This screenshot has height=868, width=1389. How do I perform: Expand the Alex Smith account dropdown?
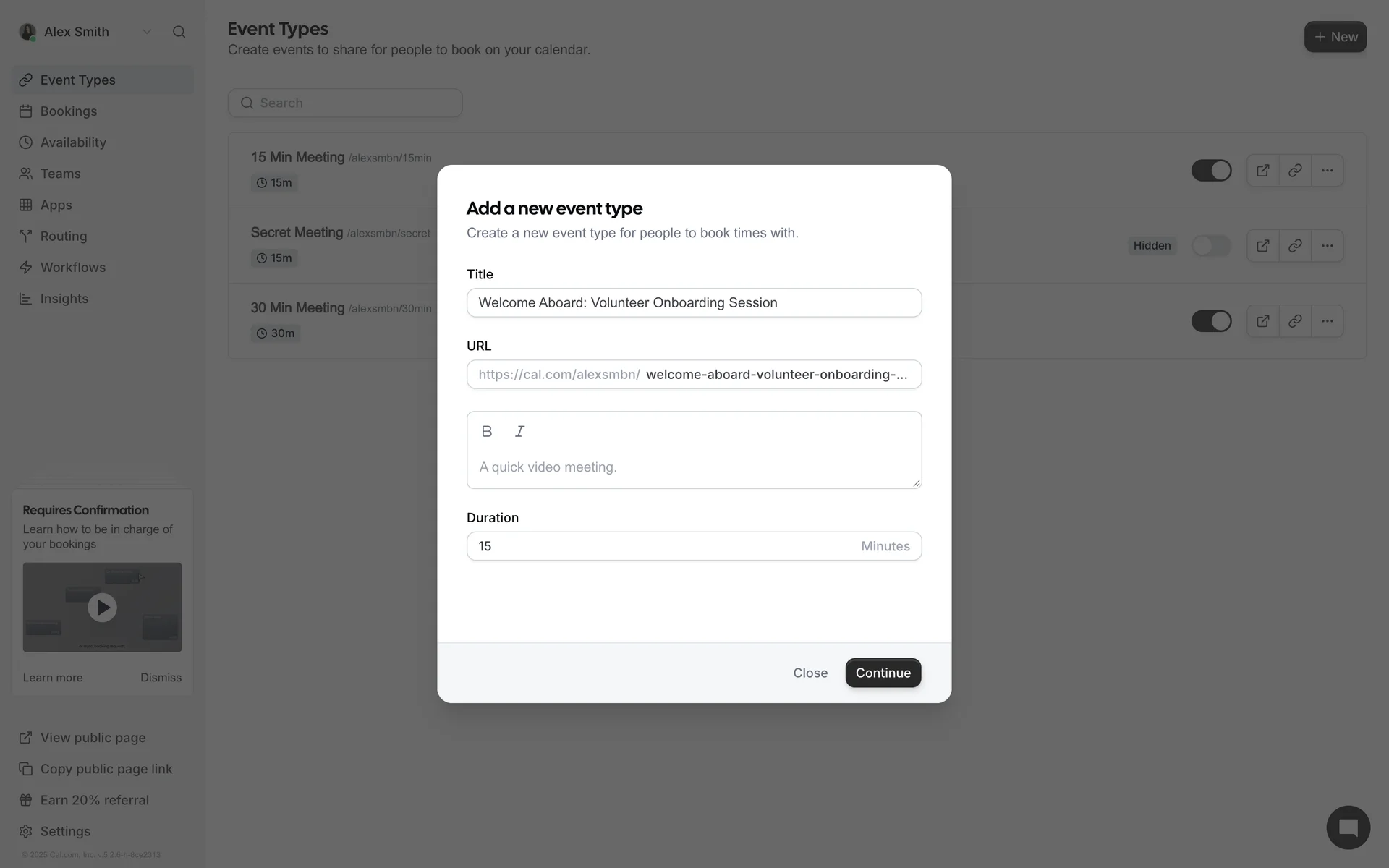147,32
